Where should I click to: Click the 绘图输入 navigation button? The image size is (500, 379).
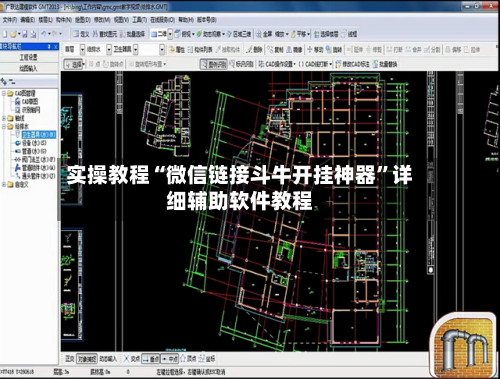pyautogui.click(x=29, y=68)
